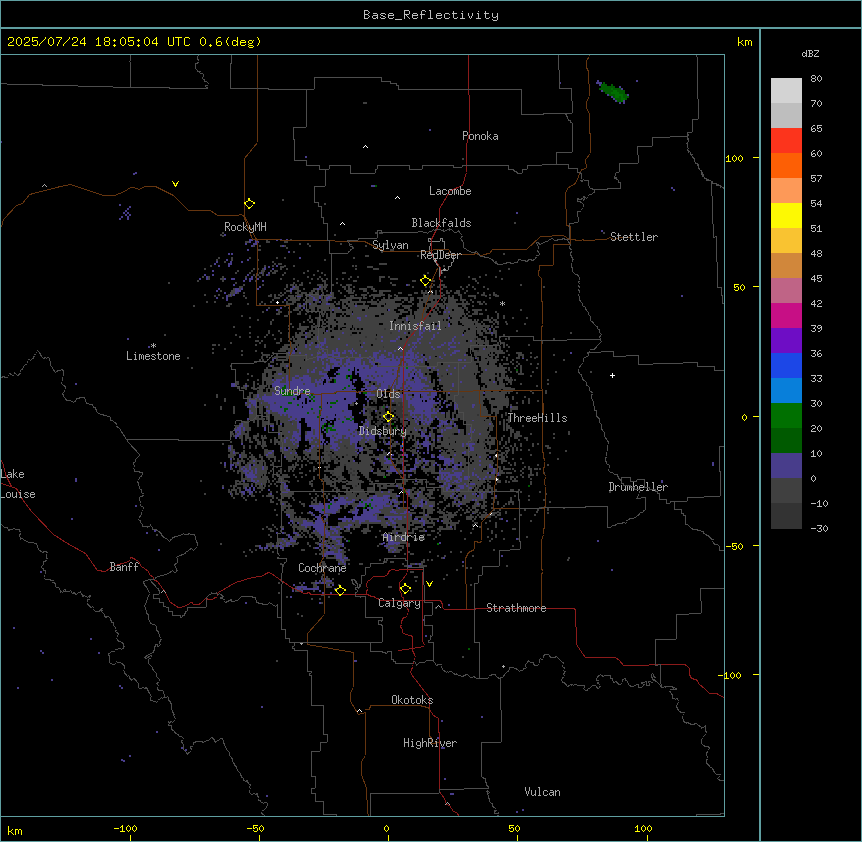862x842 pixels.
Task: Click the km label at top right
Action: [x=745, y=42]
